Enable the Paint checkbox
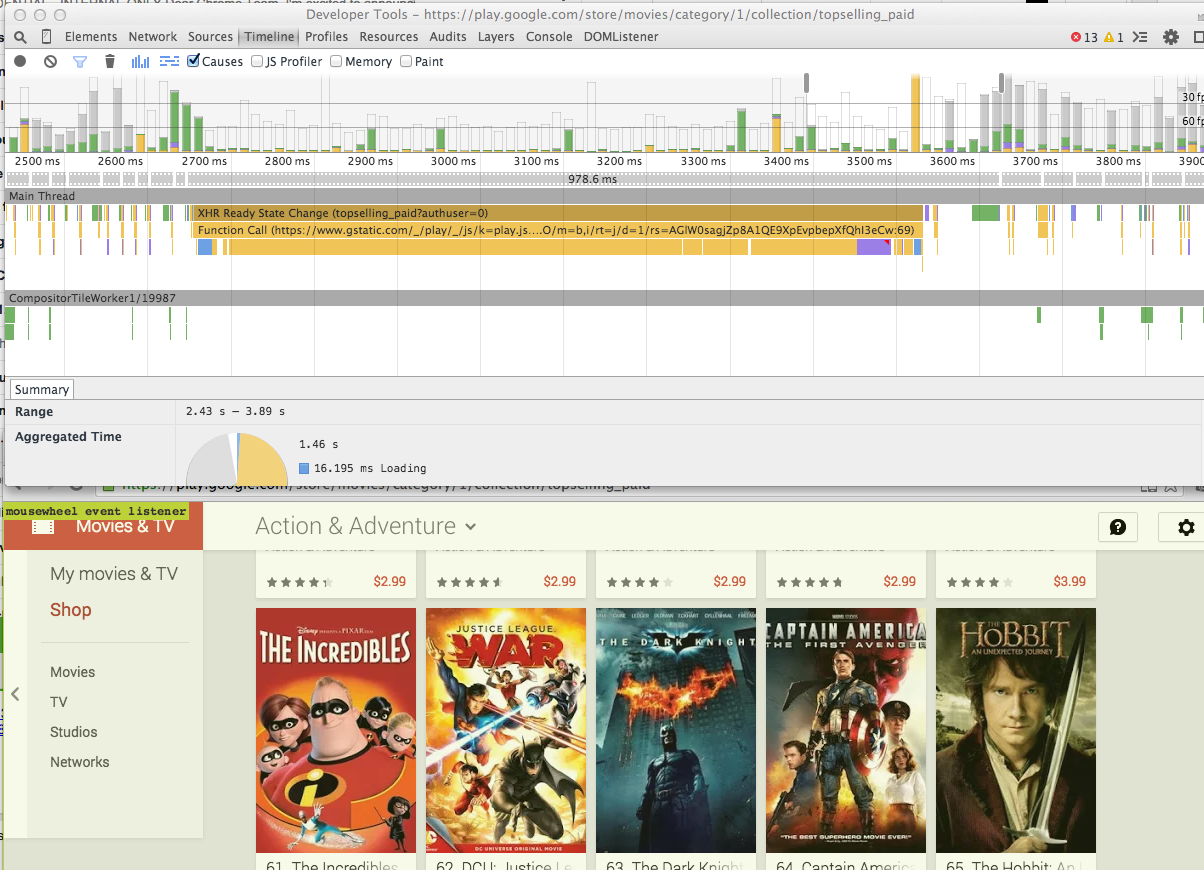 tap(406, 61)
